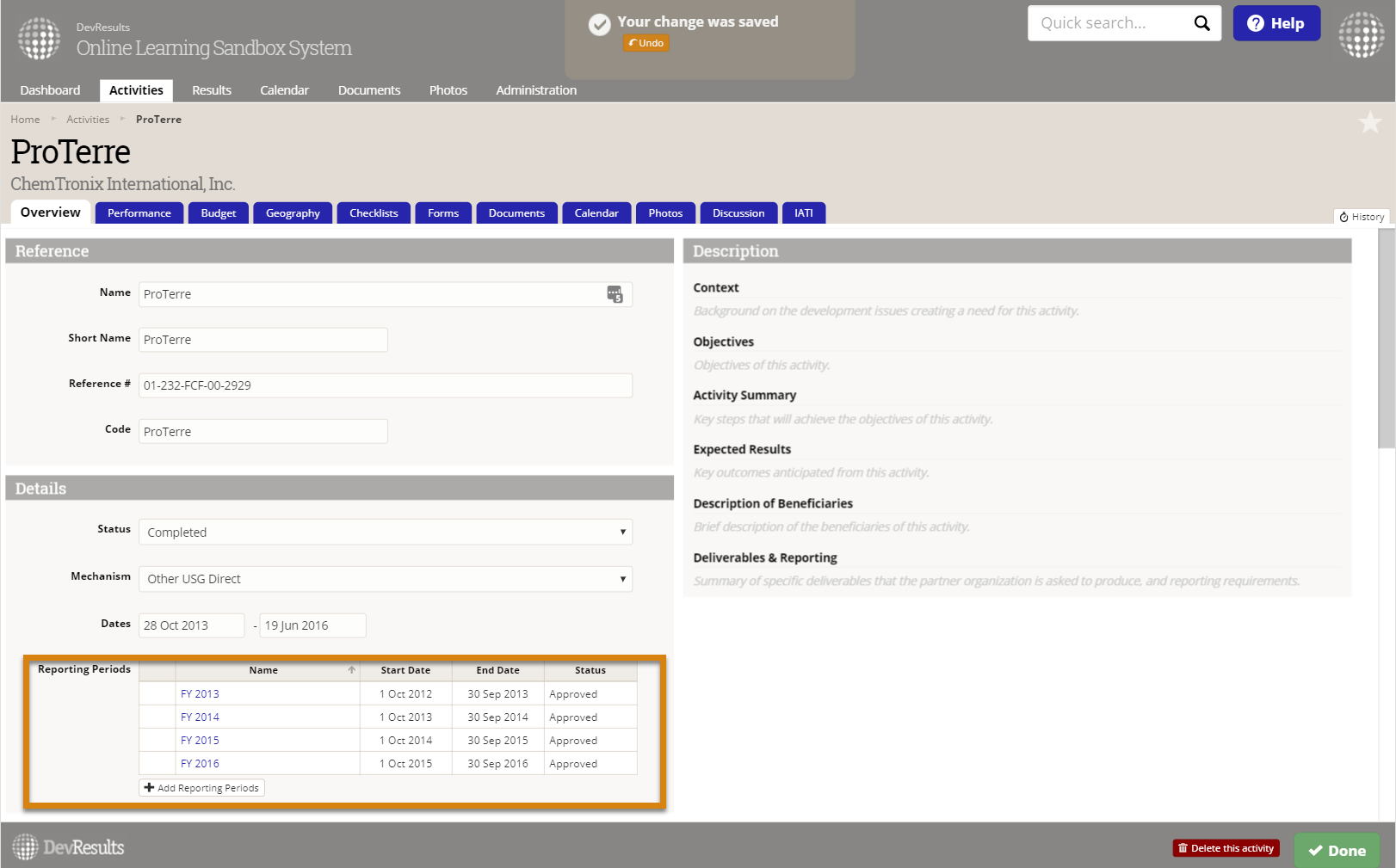Click the Short Name input field
Viewport: 1396px width, 868px height.
263,340
